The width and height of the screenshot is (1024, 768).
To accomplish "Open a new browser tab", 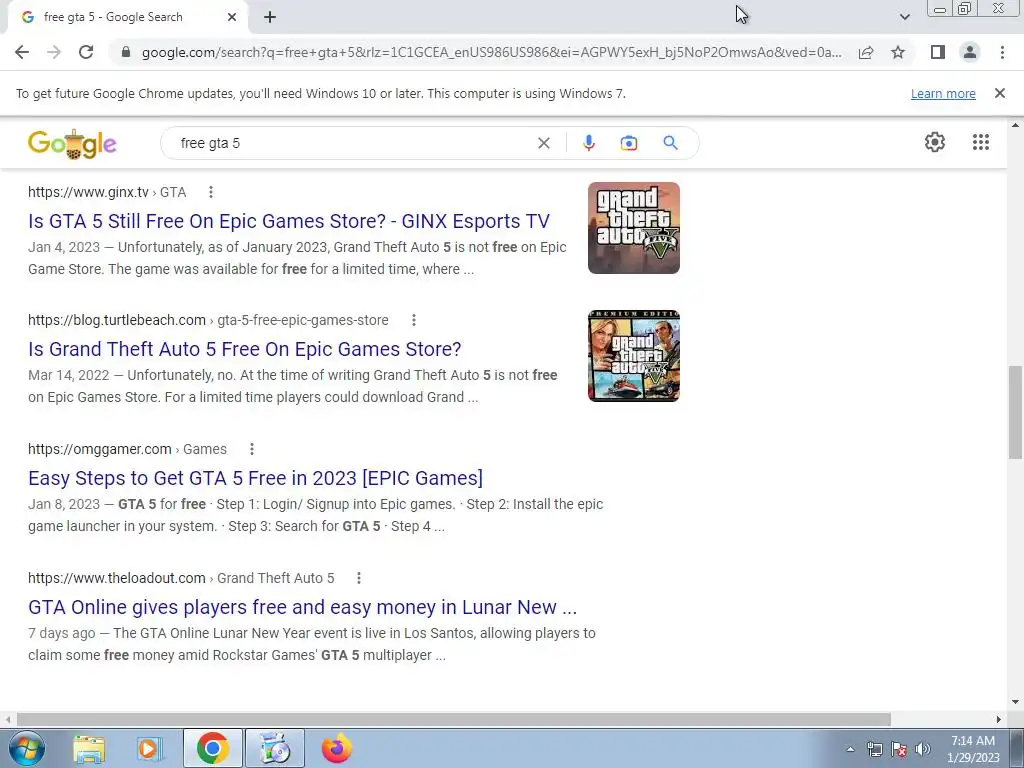I will point(270,17).
